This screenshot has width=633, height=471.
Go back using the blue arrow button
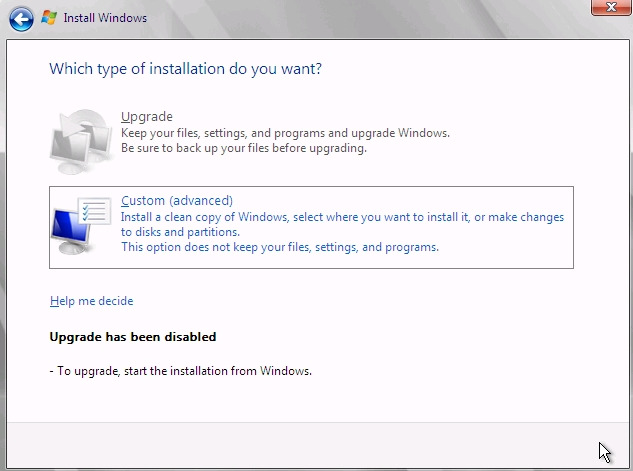coord(21,19)
